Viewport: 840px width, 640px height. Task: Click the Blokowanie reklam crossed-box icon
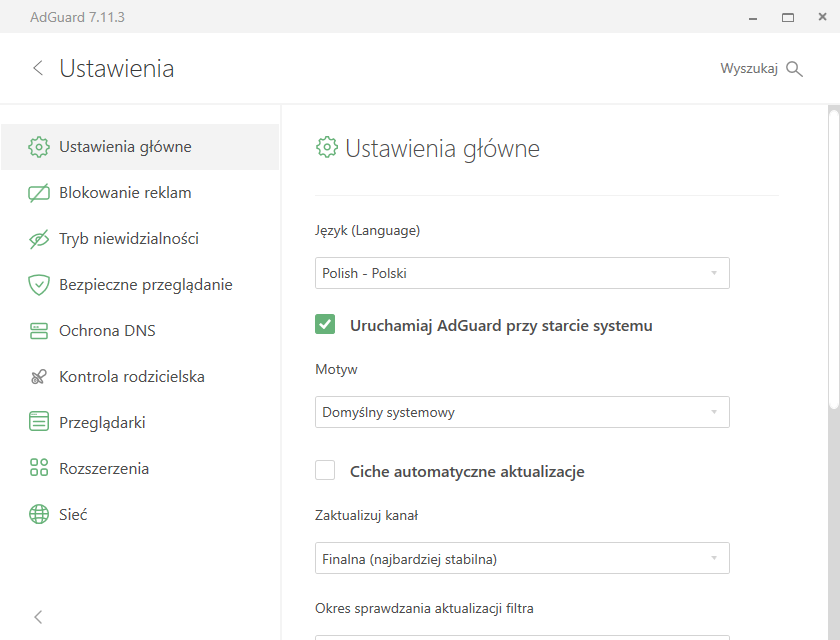pos(39,193)
